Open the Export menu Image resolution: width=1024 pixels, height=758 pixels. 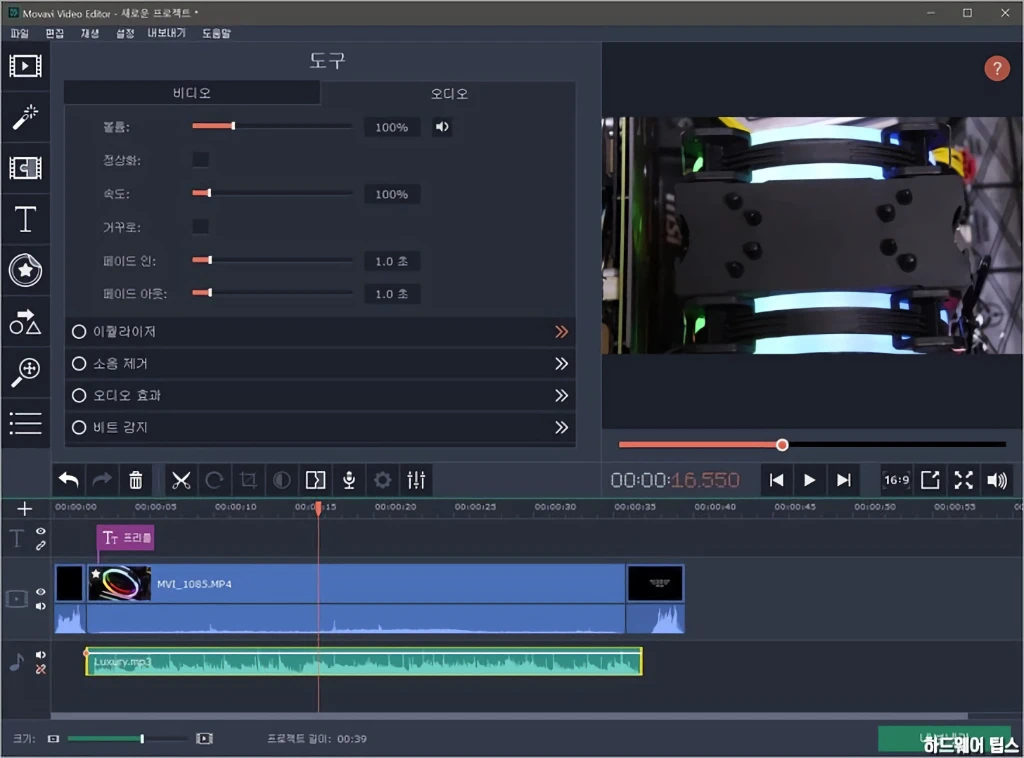(x=166, y=33)
